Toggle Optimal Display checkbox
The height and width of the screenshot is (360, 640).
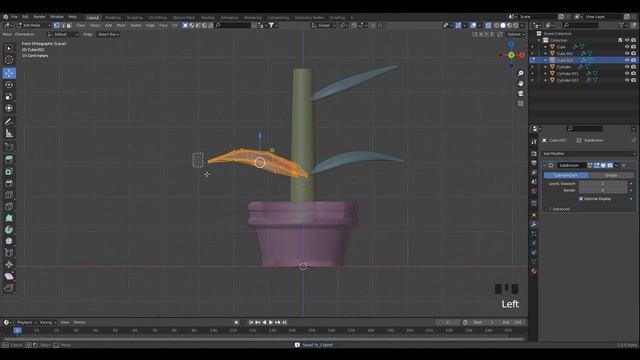[x=581, y=199]
